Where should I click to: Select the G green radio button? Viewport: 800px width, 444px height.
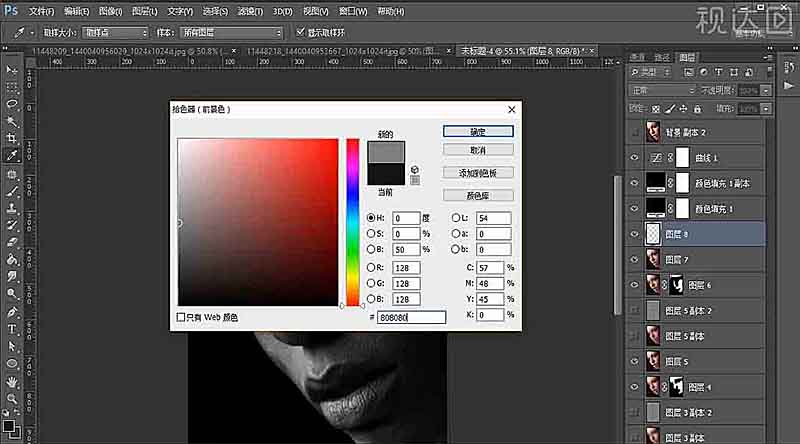click(371, 283)
